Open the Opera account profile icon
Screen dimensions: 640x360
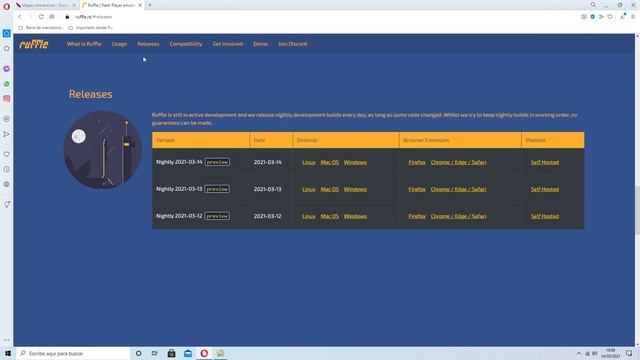click(x=622, y=17)
